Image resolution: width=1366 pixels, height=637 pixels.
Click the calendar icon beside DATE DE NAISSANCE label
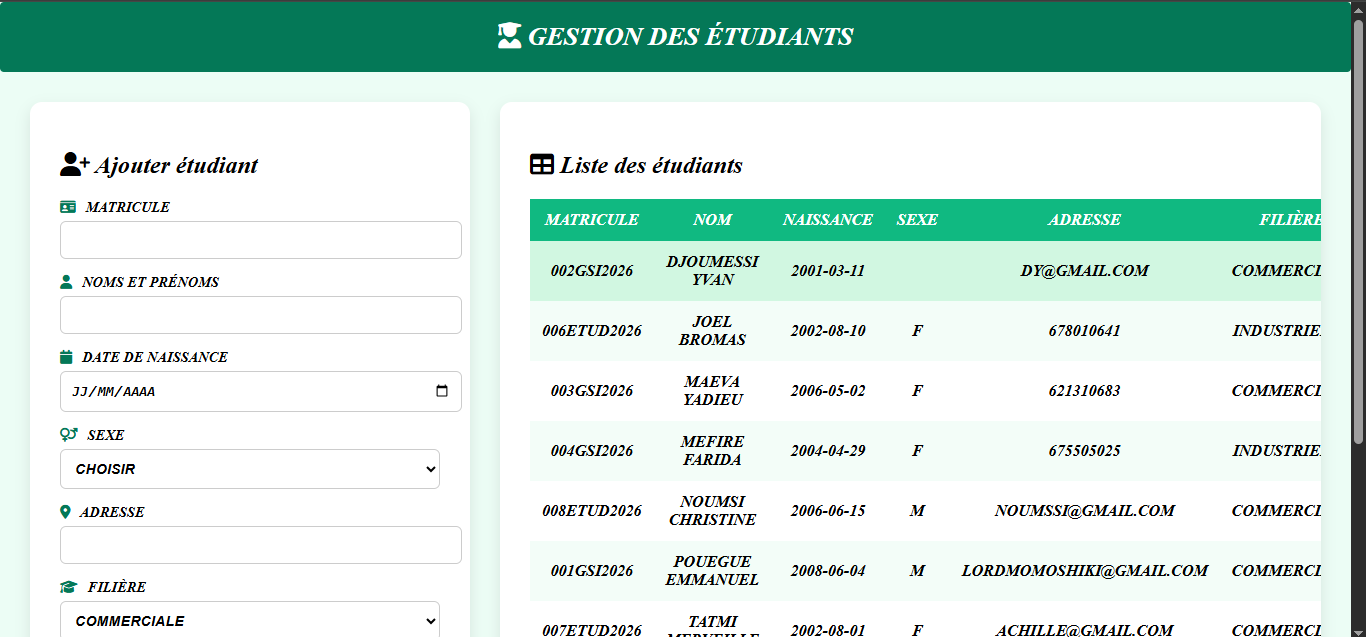(x=66, y=357)
